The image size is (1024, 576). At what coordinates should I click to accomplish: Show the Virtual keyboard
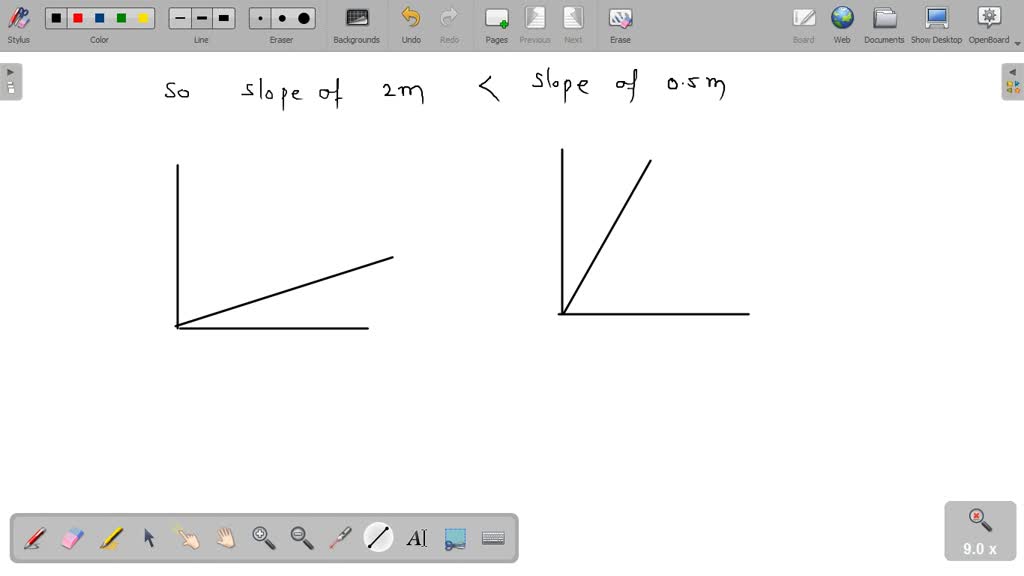pos(493,538)
